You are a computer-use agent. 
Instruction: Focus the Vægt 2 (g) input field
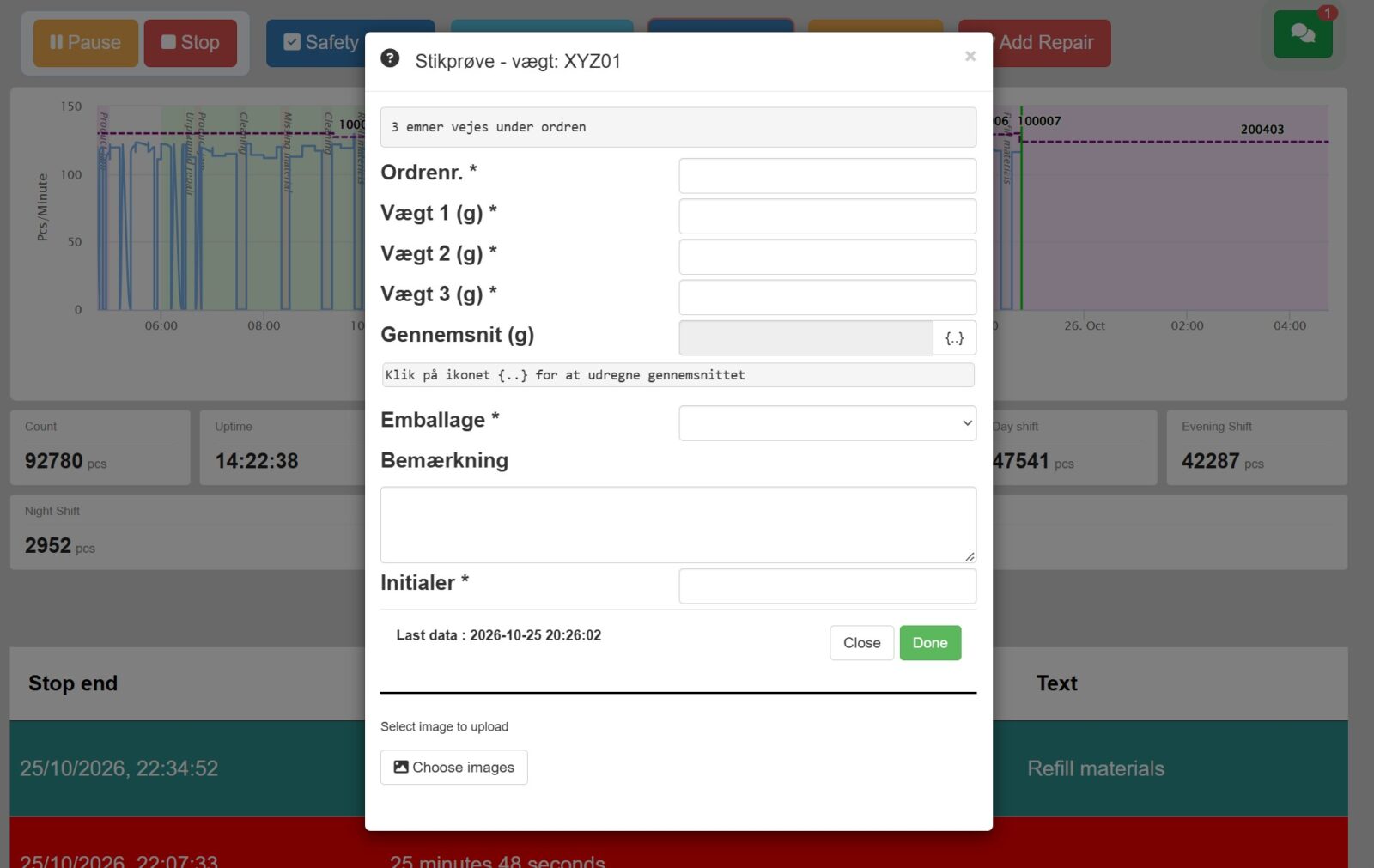click(x=827, y=257)
